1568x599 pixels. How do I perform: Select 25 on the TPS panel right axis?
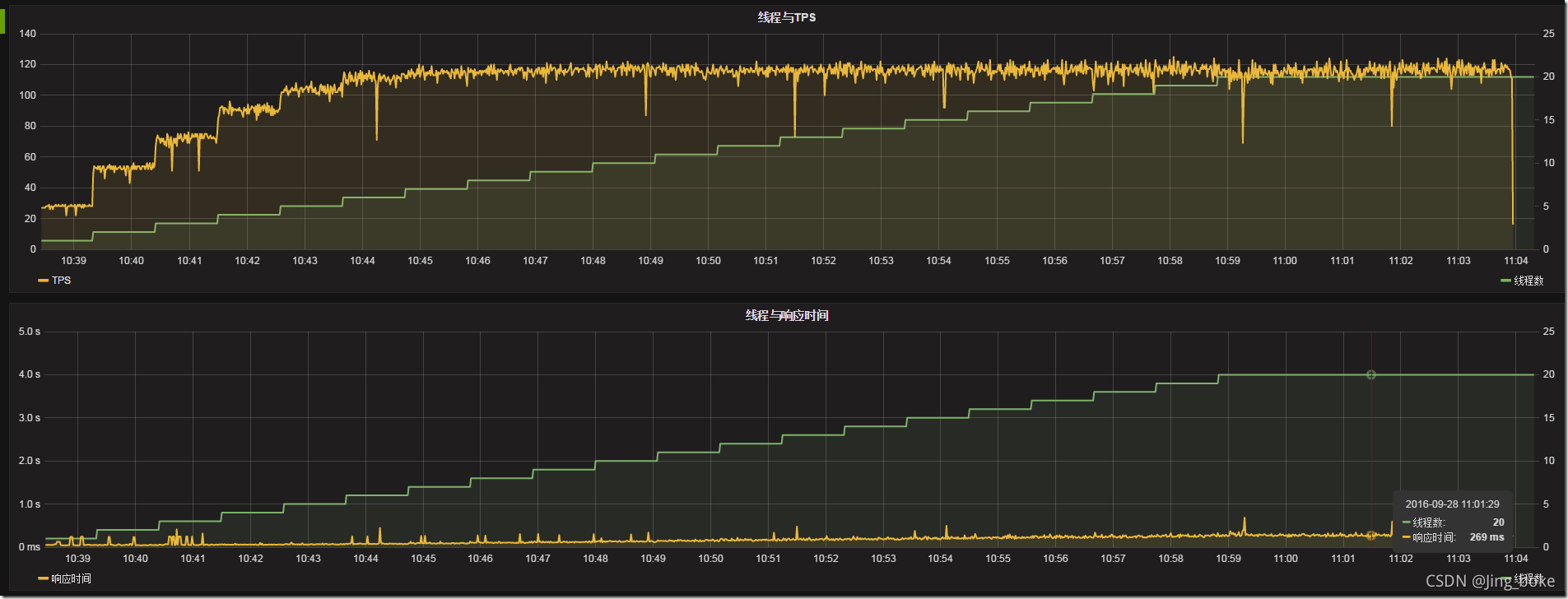point(1548,34)
